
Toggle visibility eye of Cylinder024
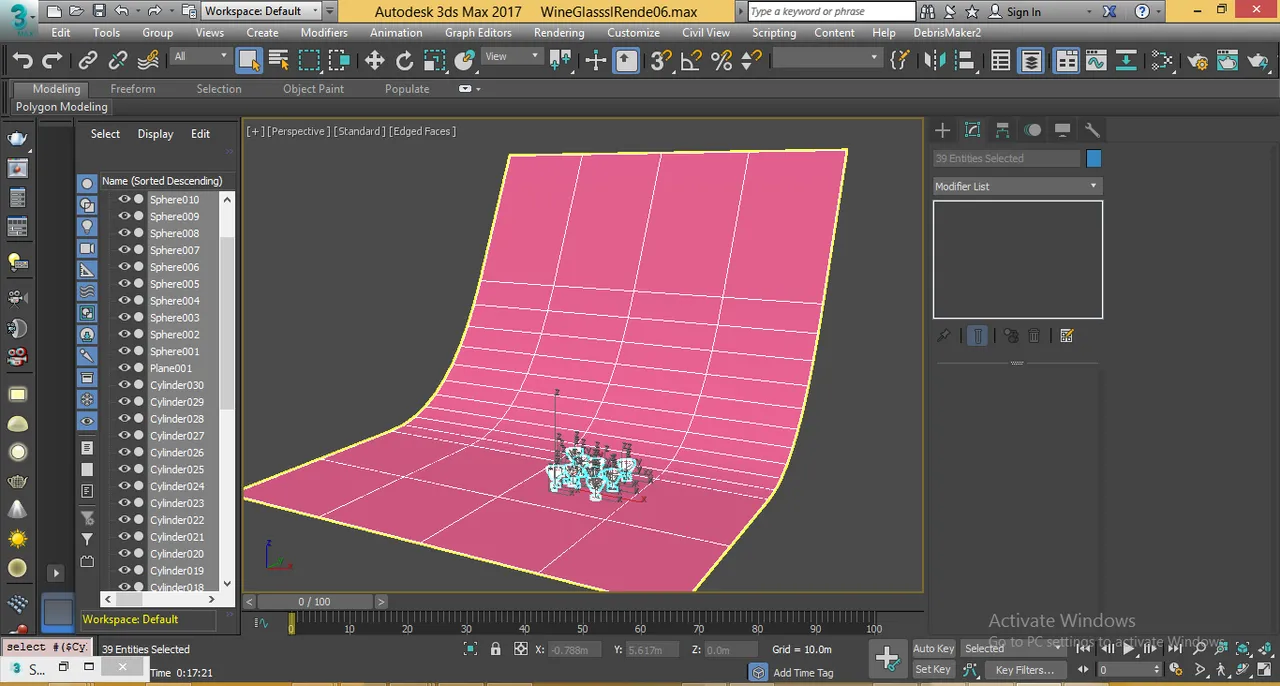coord(125,486)
